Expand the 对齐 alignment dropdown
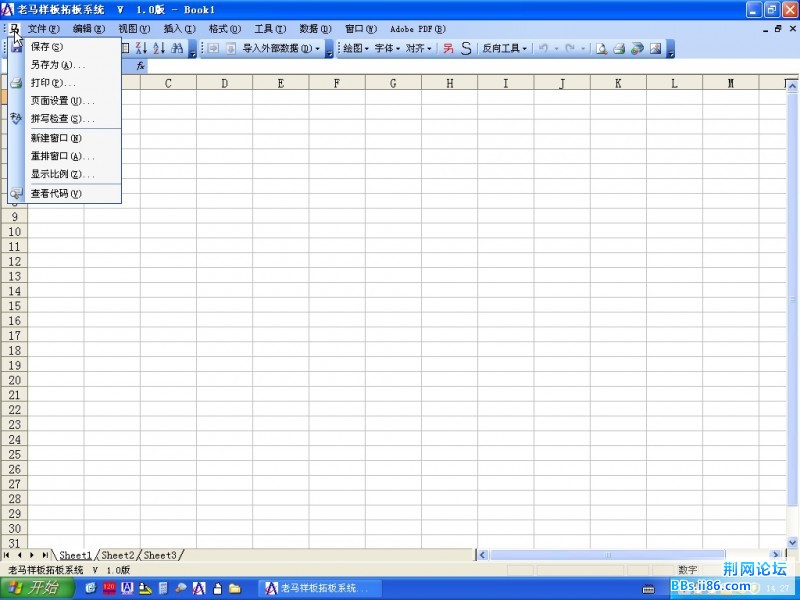 pyautogui.click(x=418, y=48)
